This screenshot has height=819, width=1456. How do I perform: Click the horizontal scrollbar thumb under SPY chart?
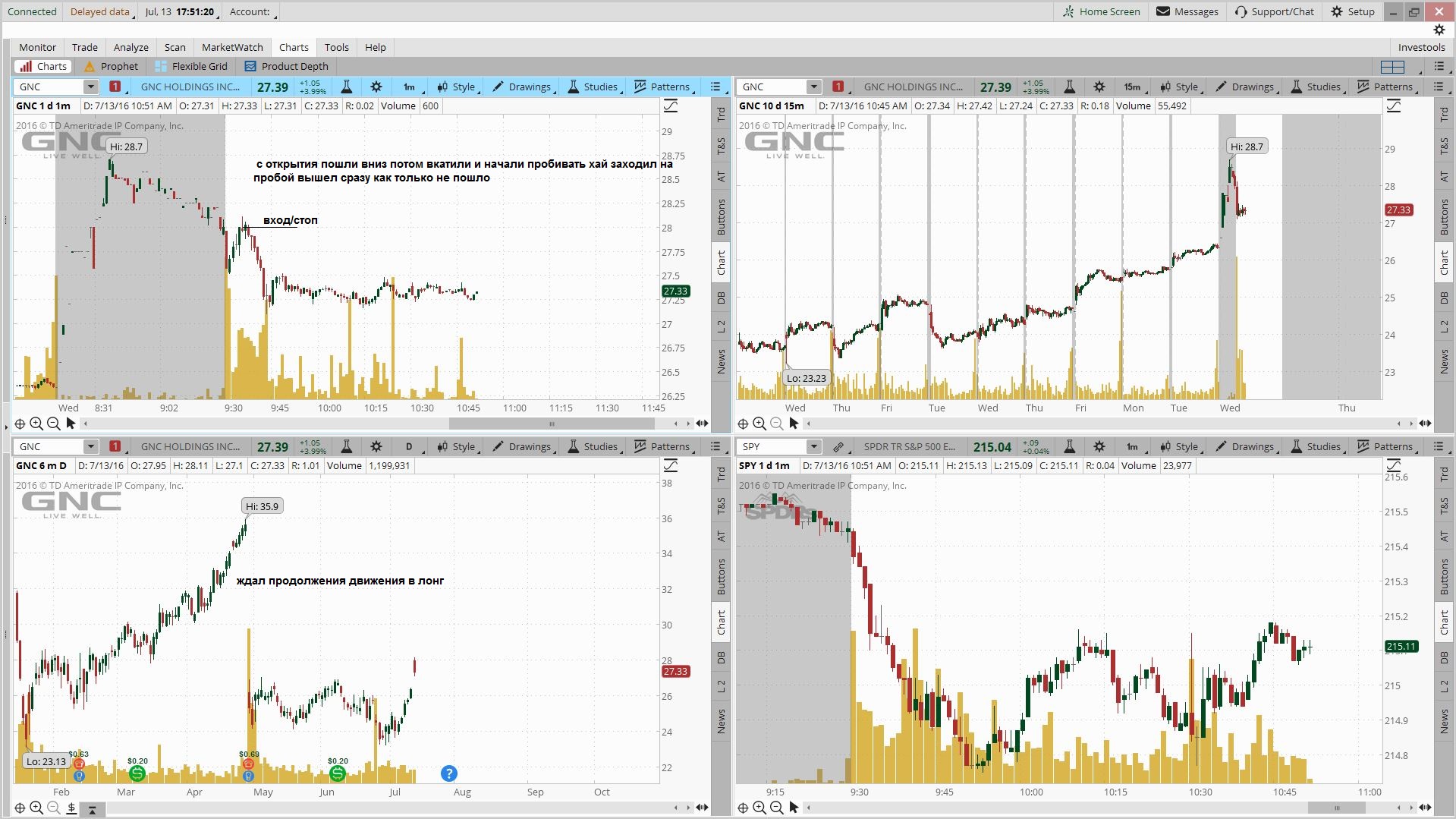pyautogui.click(x=1337, y=808)
